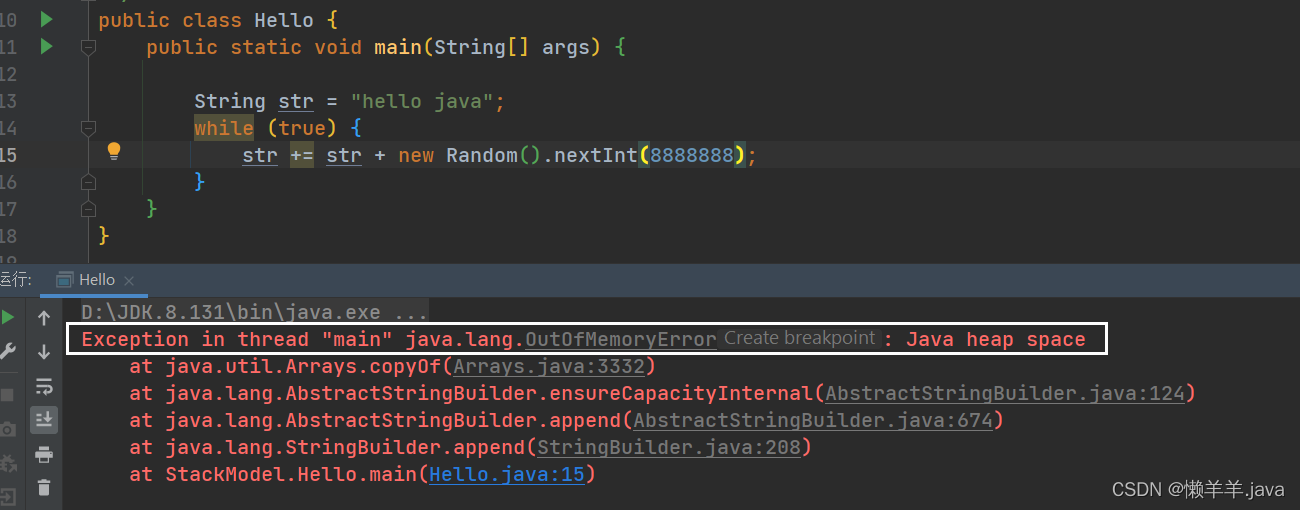Click the exit icon in Run toolbar

click(x=8, y=497)
